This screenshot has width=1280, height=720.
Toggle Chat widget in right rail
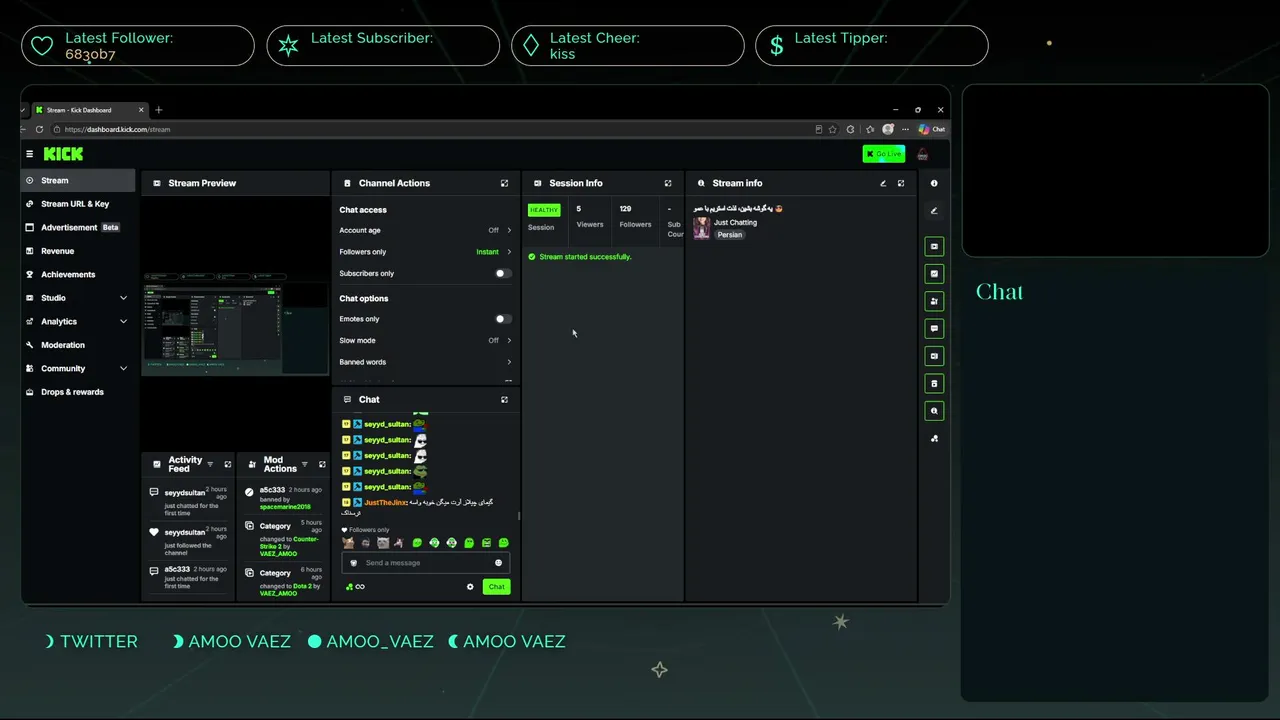[934, 328]
